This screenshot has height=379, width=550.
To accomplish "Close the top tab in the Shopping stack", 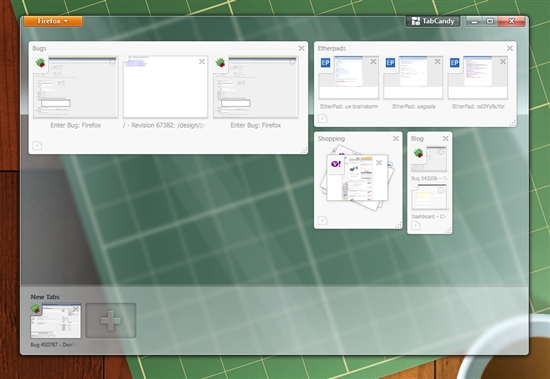I will tap(379, 163).
